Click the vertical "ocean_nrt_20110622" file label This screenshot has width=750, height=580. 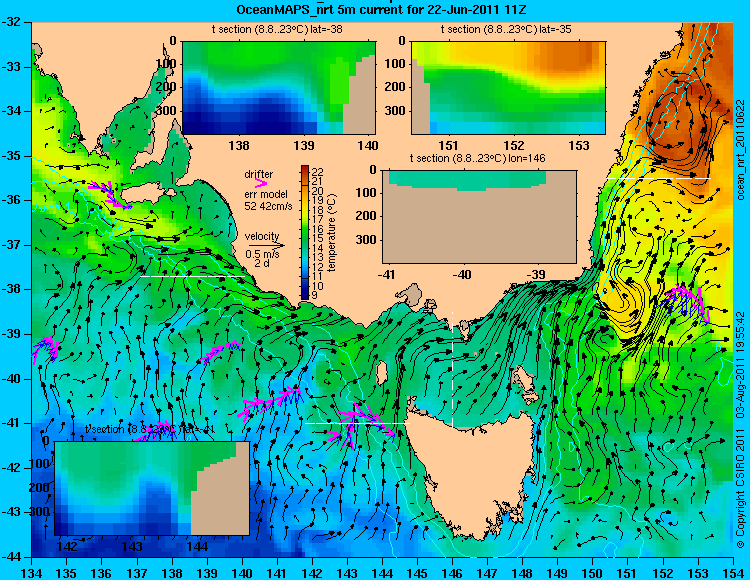pos(741,150)
